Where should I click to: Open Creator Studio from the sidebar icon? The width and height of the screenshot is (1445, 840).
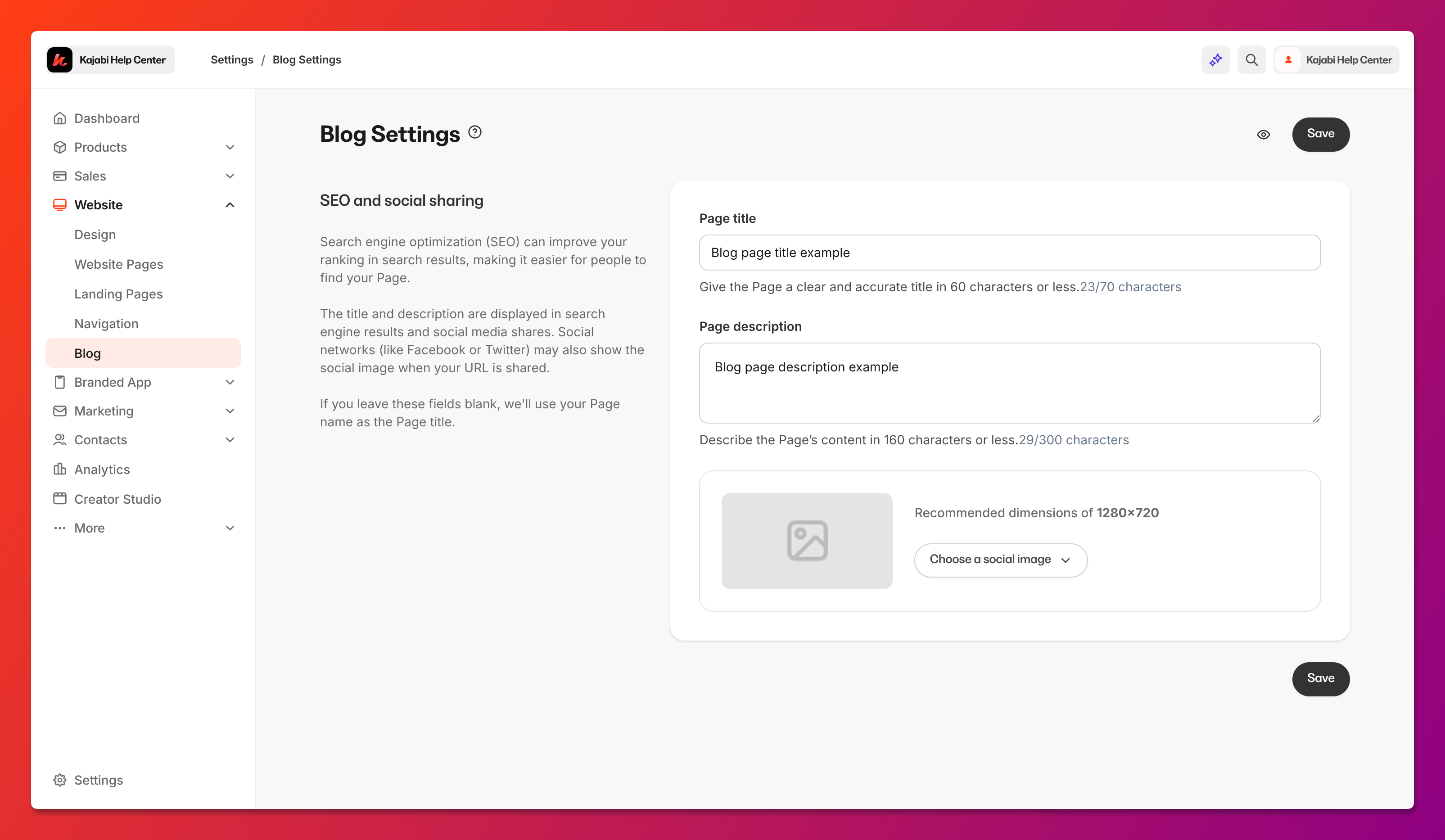(x=59, y=498)
